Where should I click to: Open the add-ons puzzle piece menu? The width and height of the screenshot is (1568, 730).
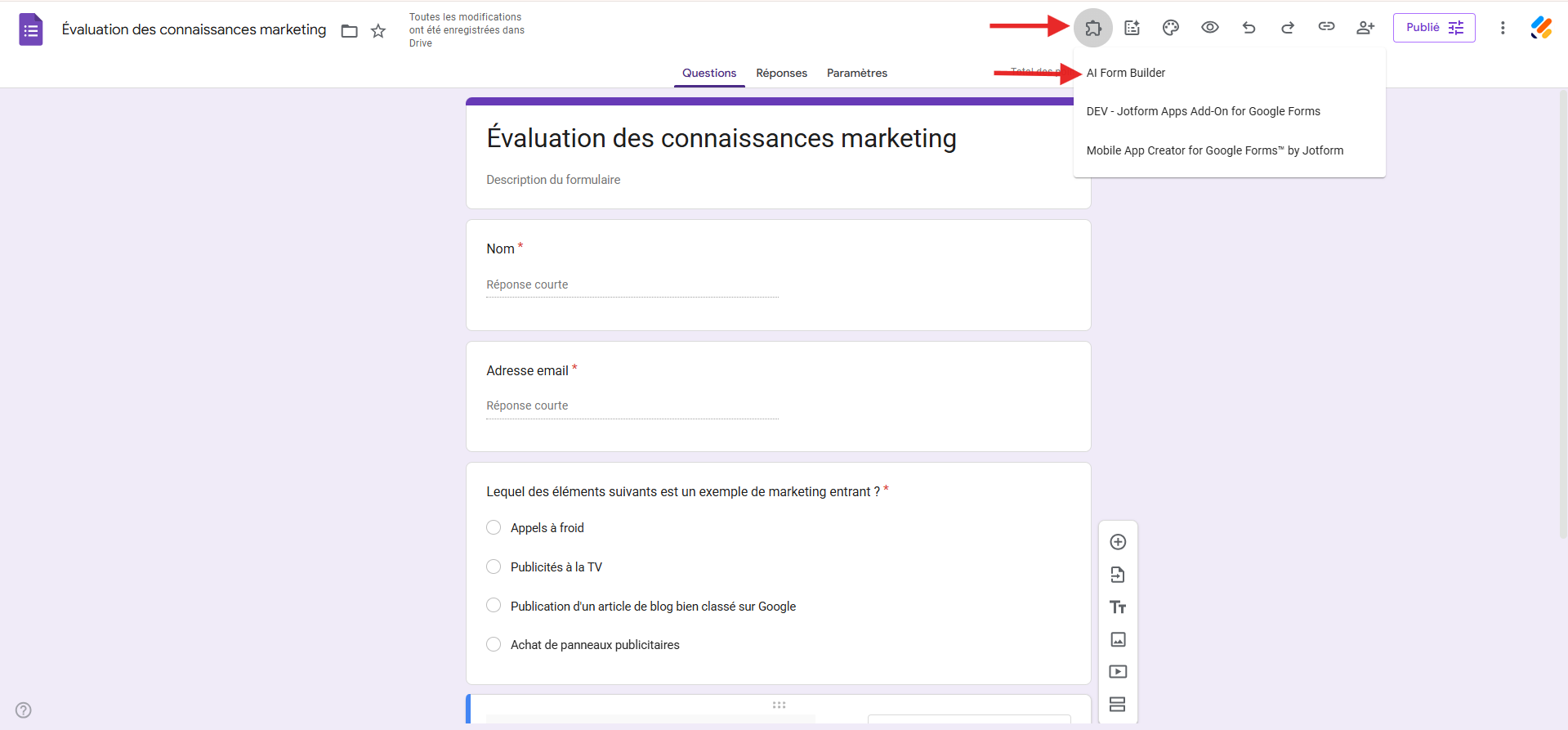click(x=1092, y=28)
